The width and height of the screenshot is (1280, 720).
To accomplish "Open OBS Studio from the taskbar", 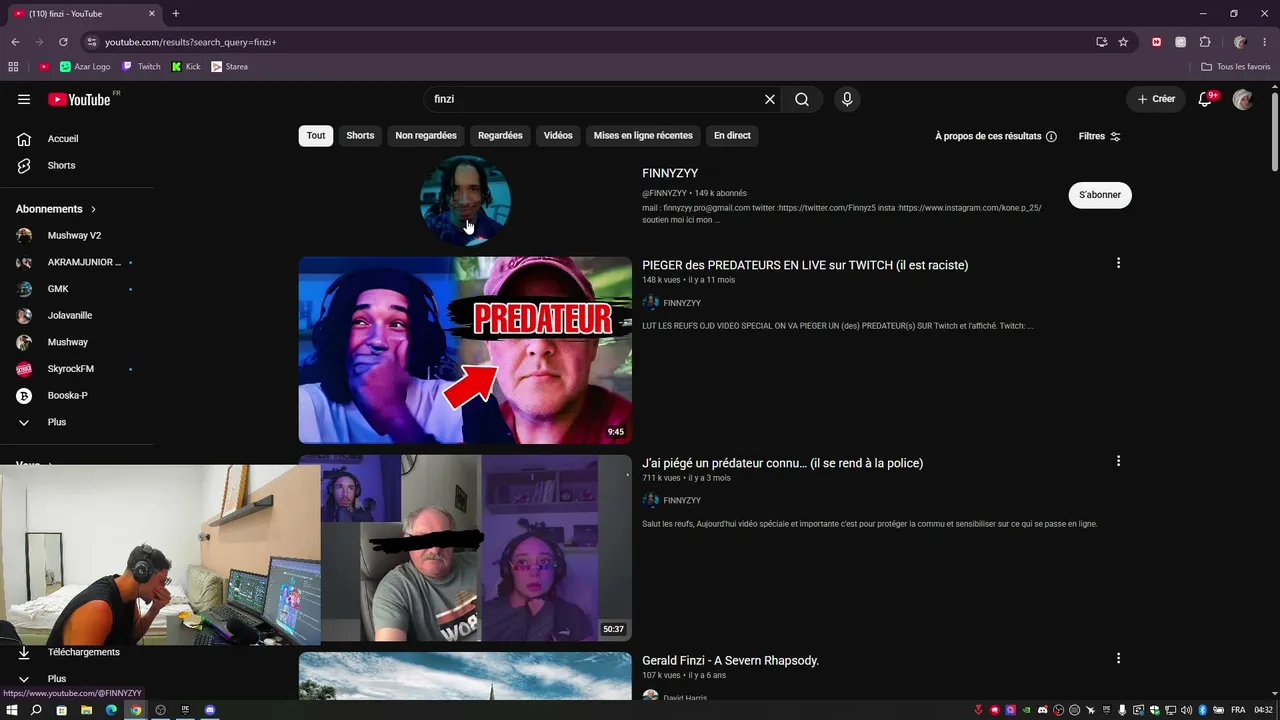I will tap(160, 710).
